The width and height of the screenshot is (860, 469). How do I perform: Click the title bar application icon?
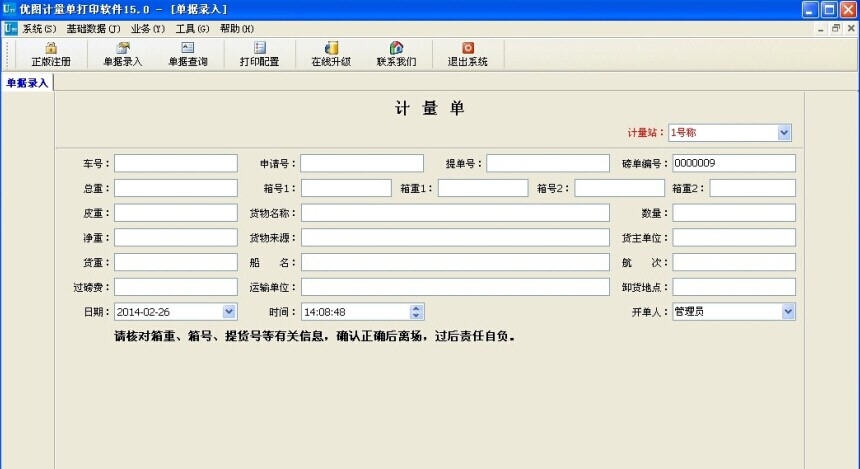click(x=9, y=9)
